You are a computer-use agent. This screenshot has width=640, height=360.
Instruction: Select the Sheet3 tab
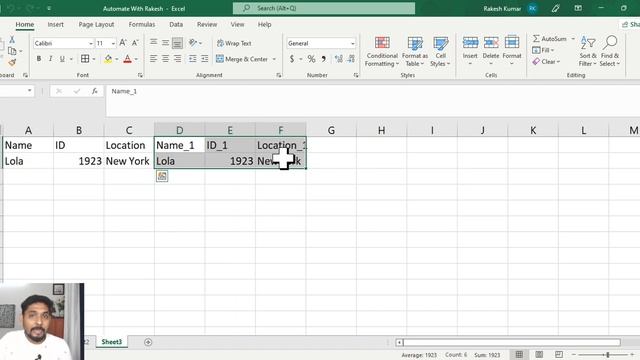pyautogui.click(x=112, y=342)
